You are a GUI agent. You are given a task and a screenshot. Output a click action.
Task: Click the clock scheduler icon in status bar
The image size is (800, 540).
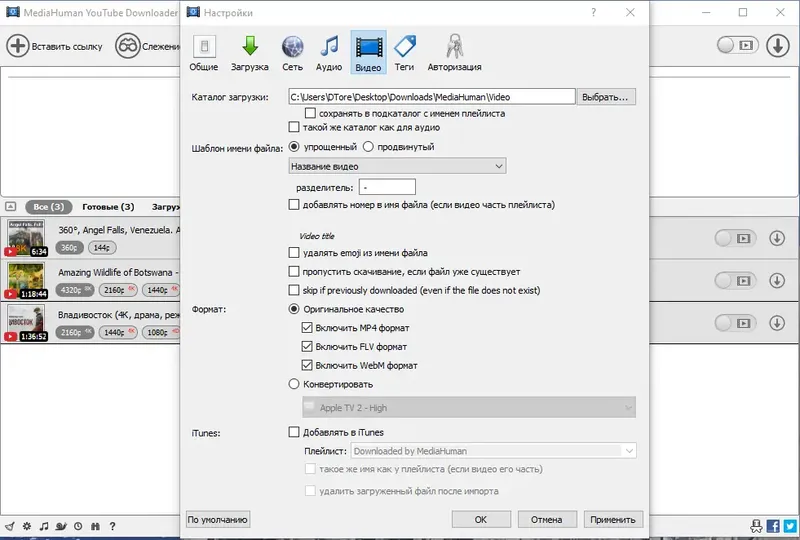point(78,526)
